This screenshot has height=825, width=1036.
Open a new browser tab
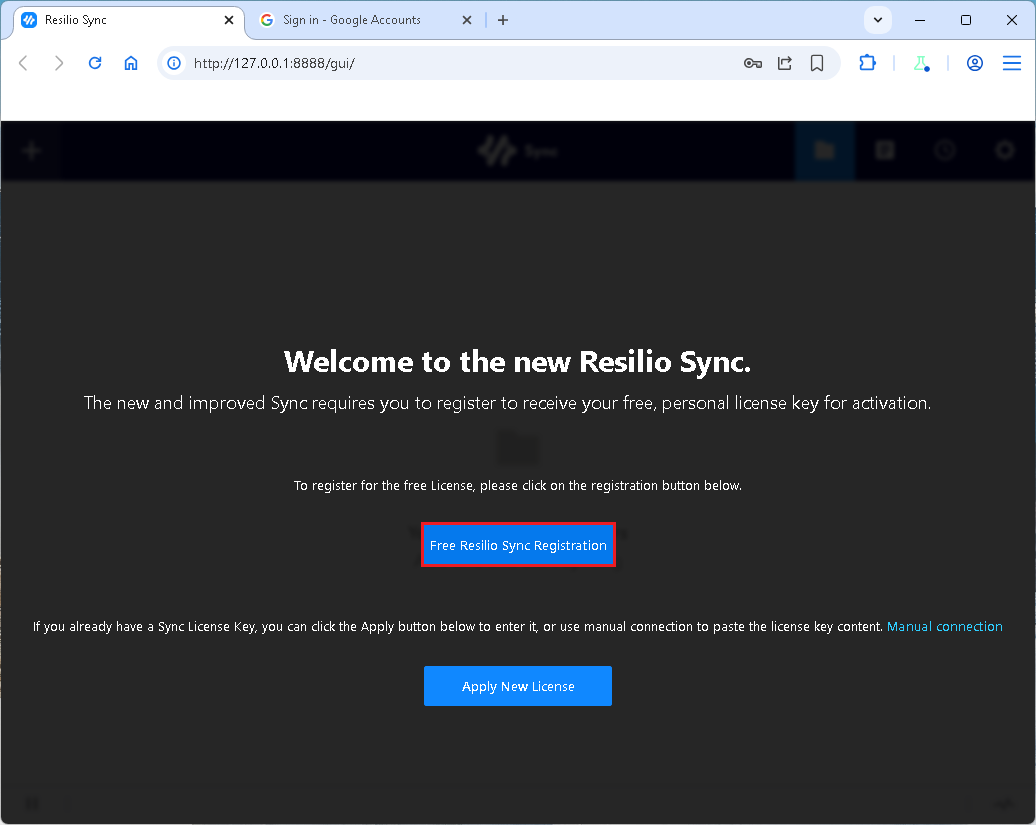[x=503, y=20]
